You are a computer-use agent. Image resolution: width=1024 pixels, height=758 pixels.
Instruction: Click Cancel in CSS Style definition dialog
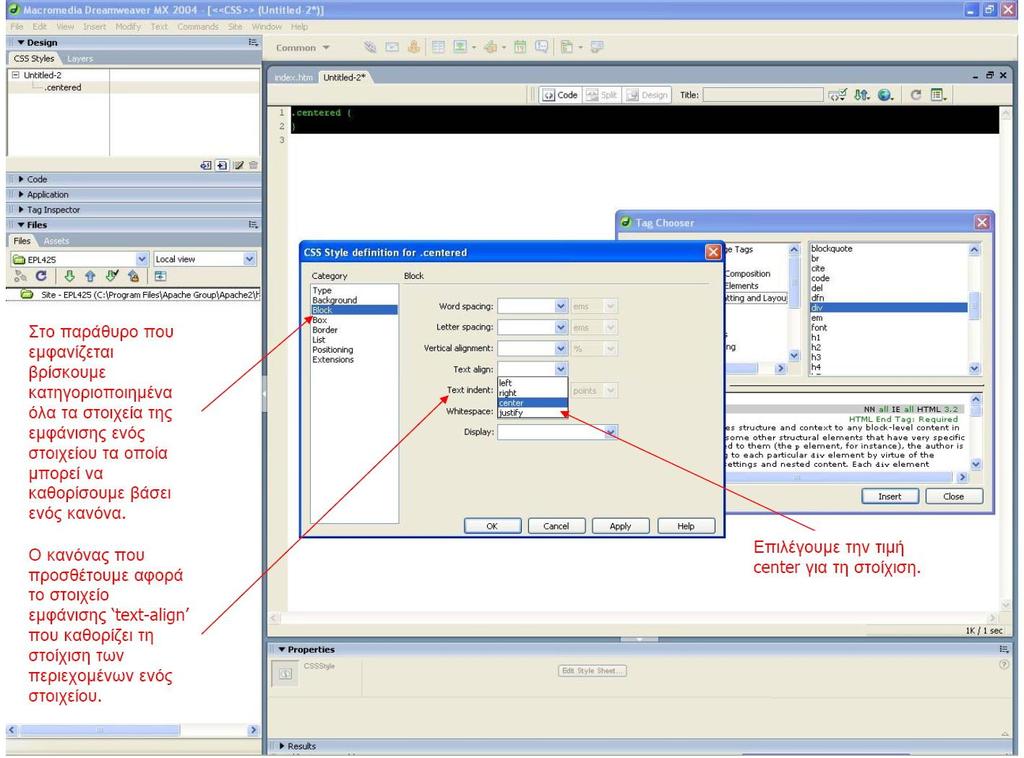pyautogui.click(x=556, y=526)
